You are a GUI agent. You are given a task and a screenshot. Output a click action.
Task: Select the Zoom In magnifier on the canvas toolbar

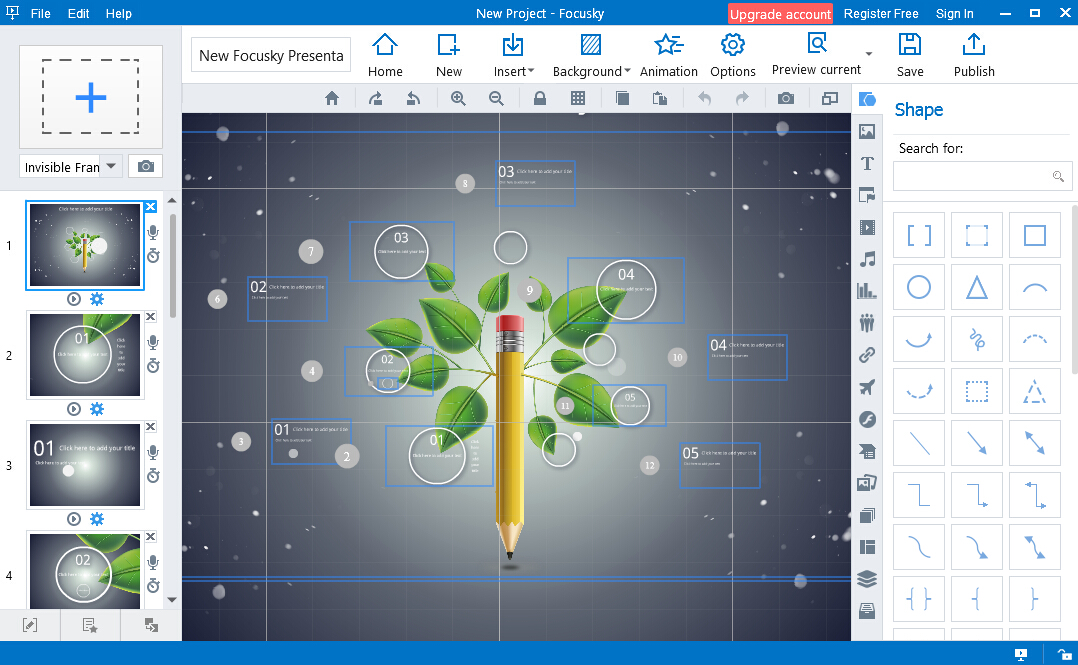(458, 98)
